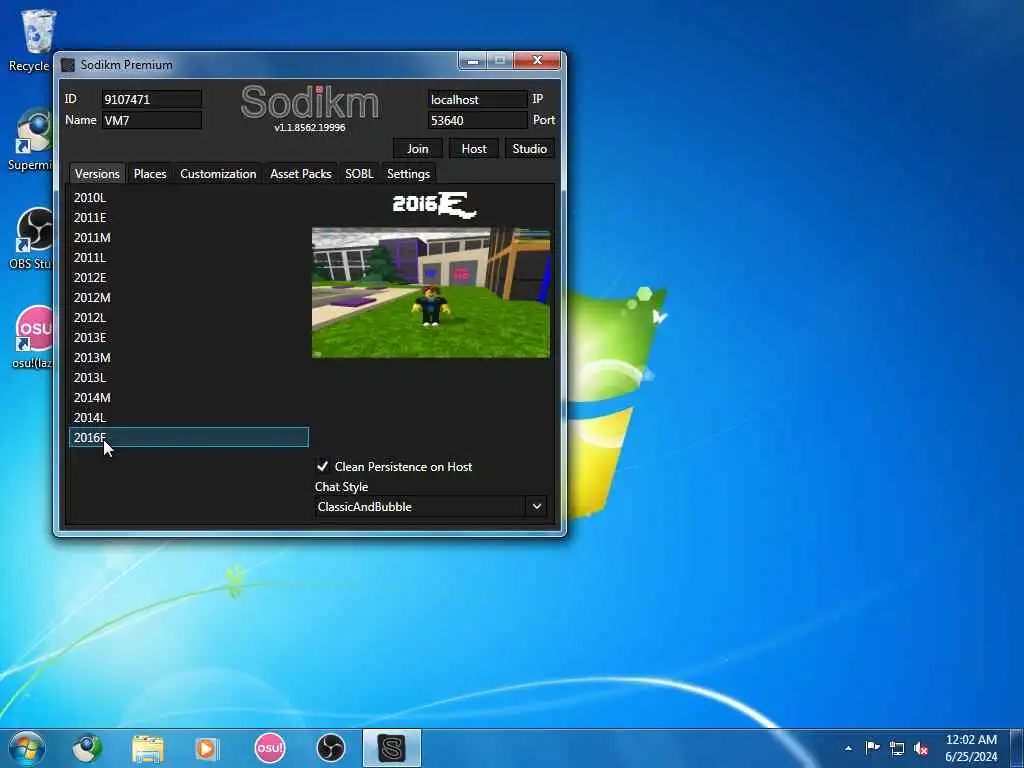Switch to the Customization tab
The width and height of the screenshot is (1024, 768).
pyautogui.click(x=218, y=174)
